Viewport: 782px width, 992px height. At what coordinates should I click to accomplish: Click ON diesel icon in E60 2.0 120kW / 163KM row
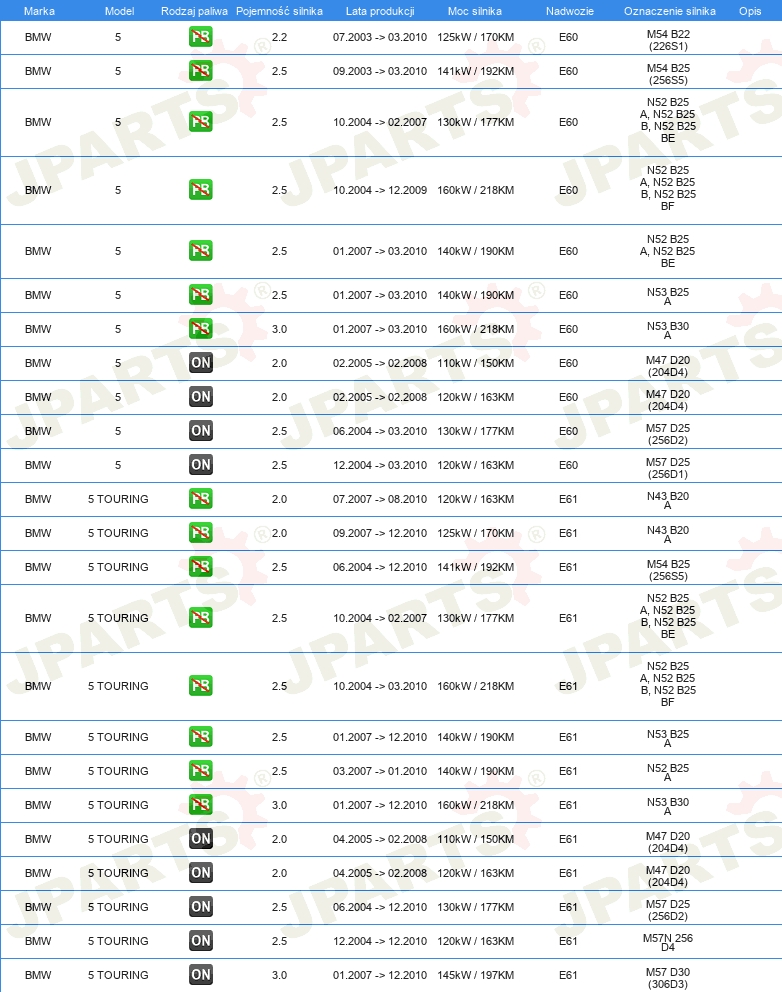[x=201, y=397]
